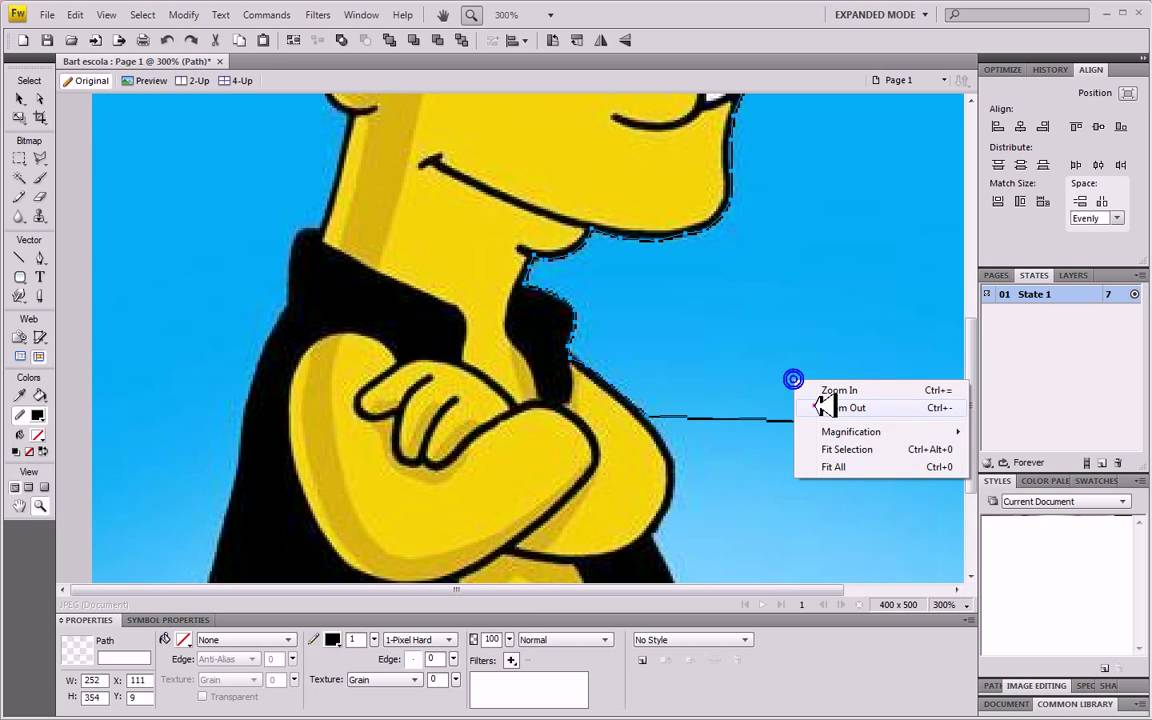1152x720 pixels.
Task: Click Add filters plus button
Action: click(x=511, y=660)
